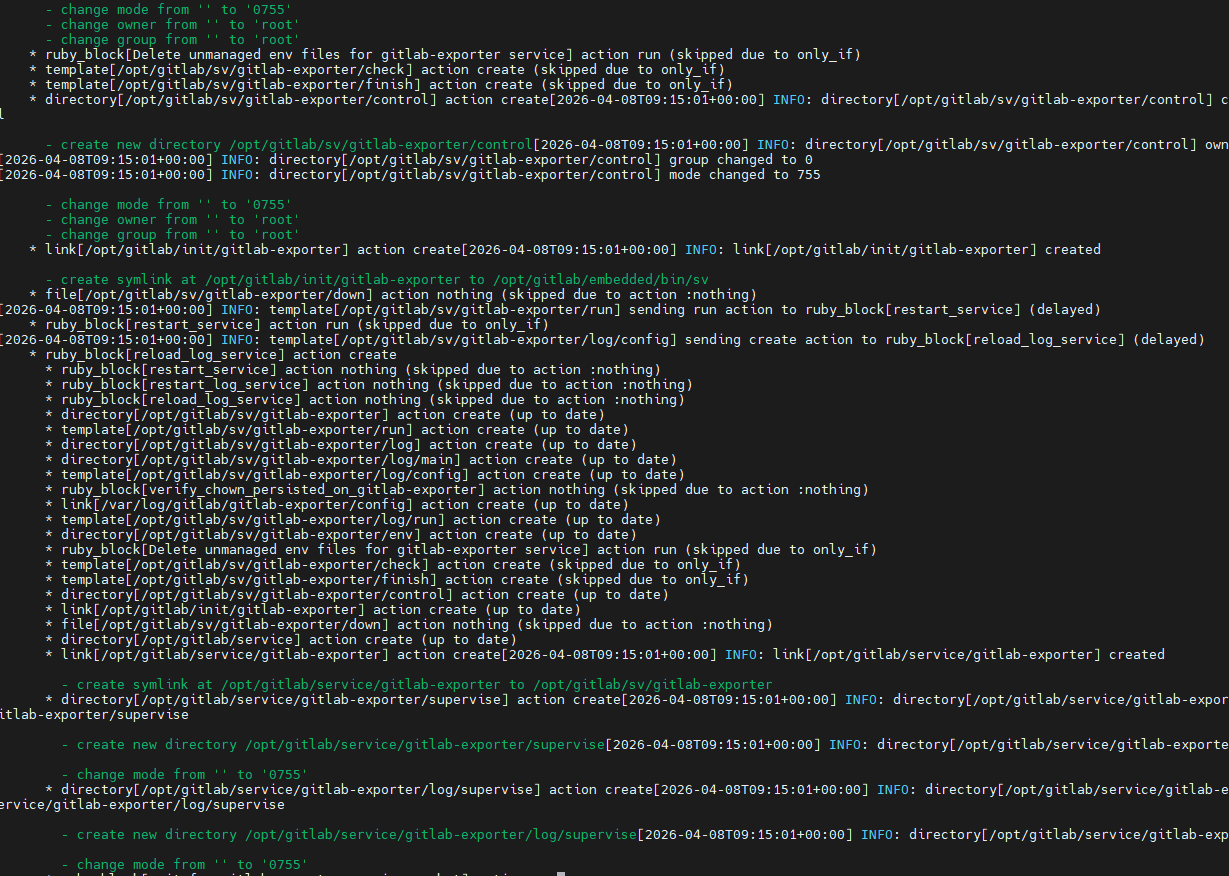Click "directory[/opt/gitlab/sv/gitlab-exporter] action create (up to date)"
Viewport: 1229px width, 876px height.
pos(333,414)
